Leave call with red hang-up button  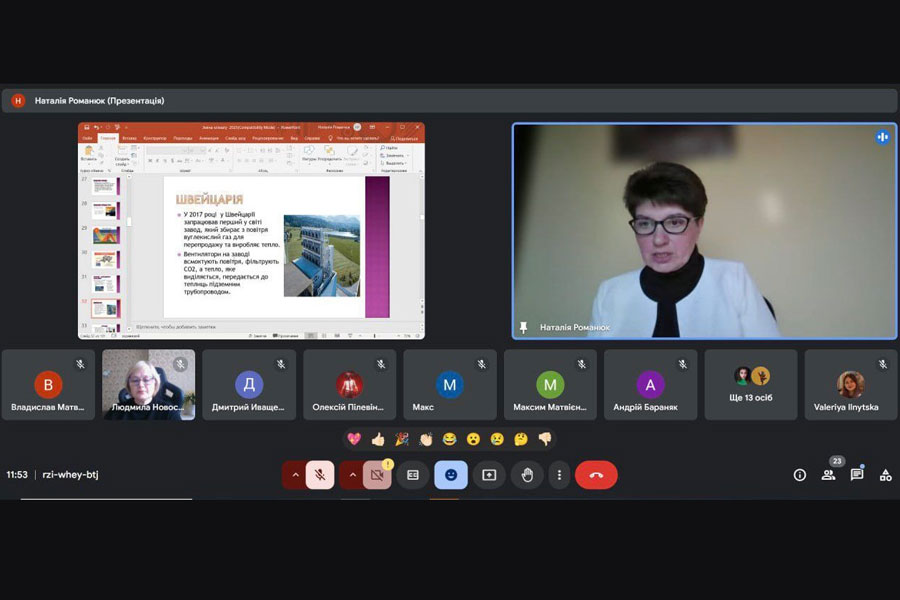point(596,475)
